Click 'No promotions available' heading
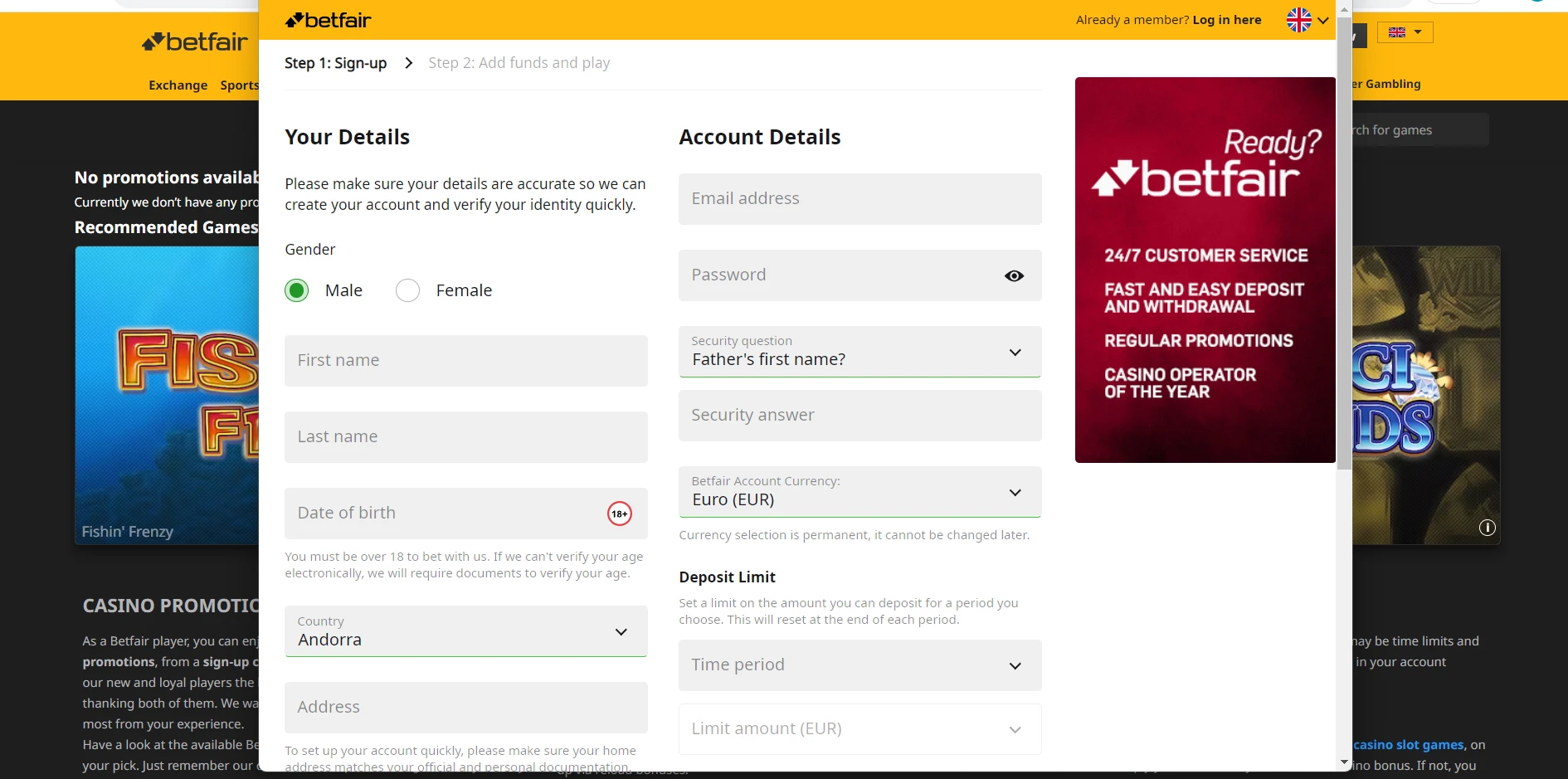Viewport: 1568px width, 779px height. coord(166,178)
